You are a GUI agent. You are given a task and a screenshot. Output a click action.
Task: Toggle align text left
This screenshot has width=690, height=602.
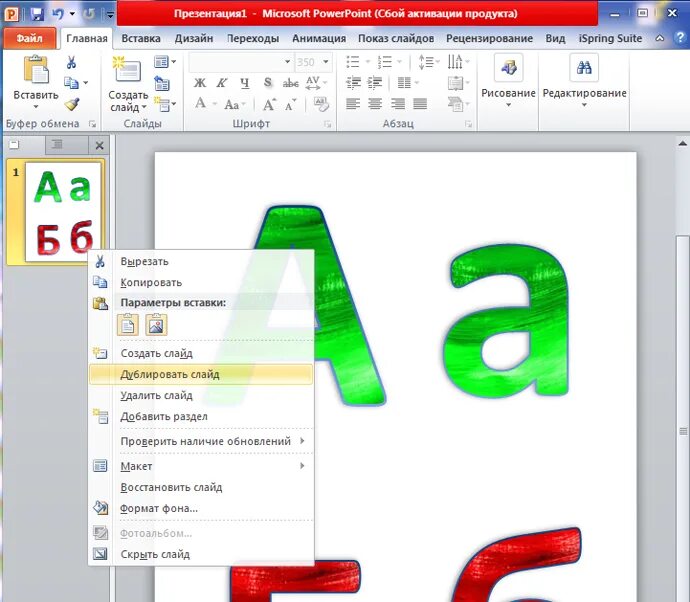click(353, 104)
